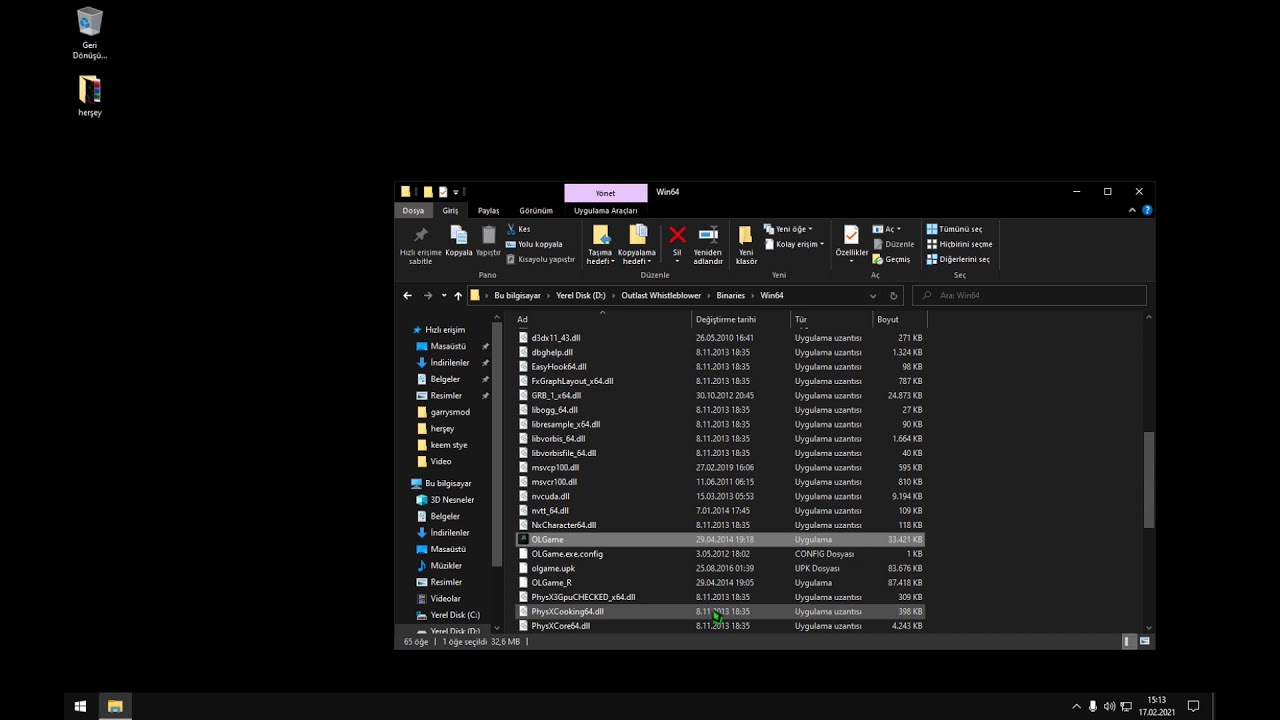Collapse the ribbon with the chevron
This screenshot has width=1280, height=720.
pyautogui.click(x=1132, y=211)
